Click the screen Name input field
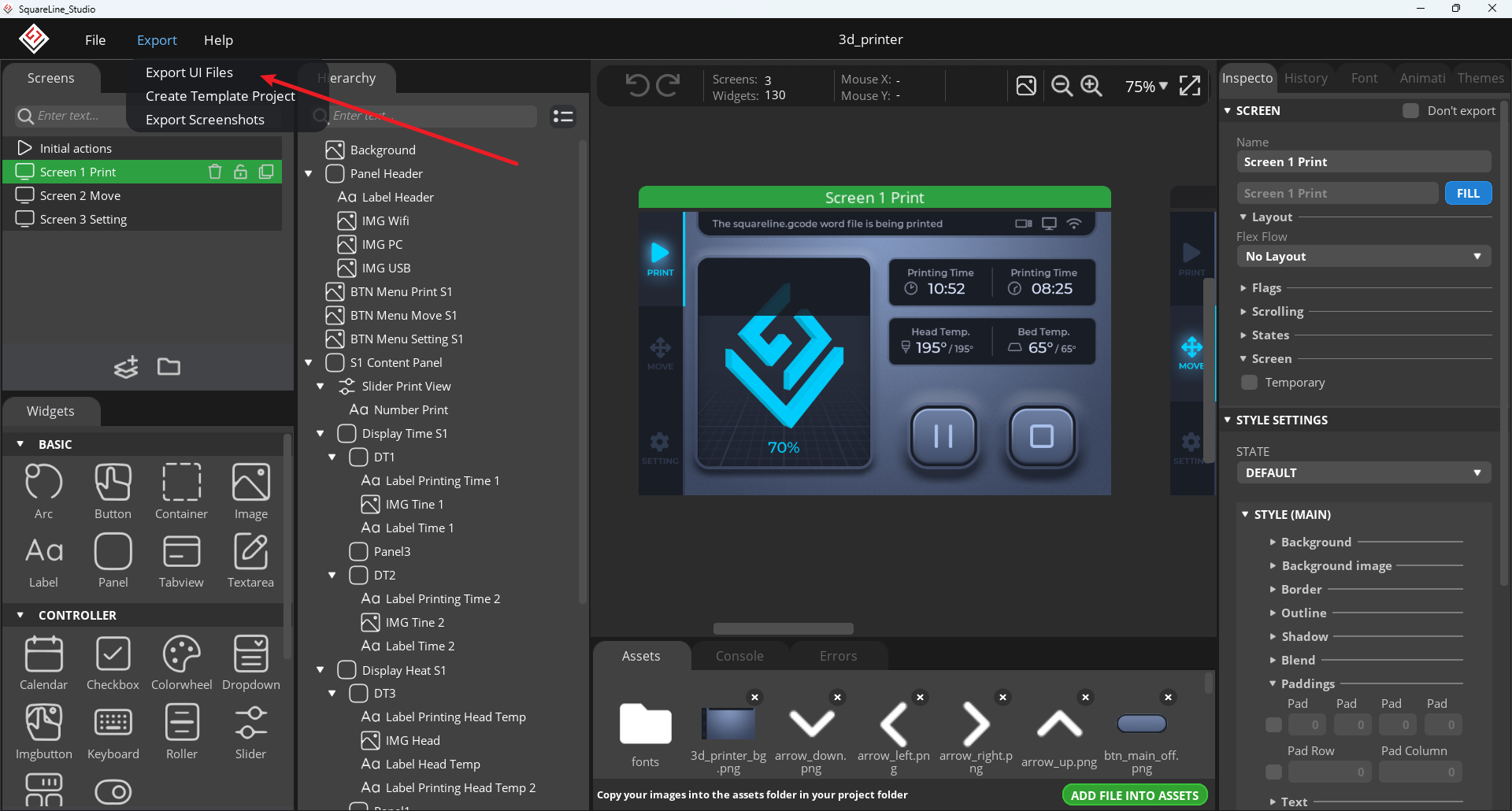The image size is (1512, 811). pos(1363,161)
